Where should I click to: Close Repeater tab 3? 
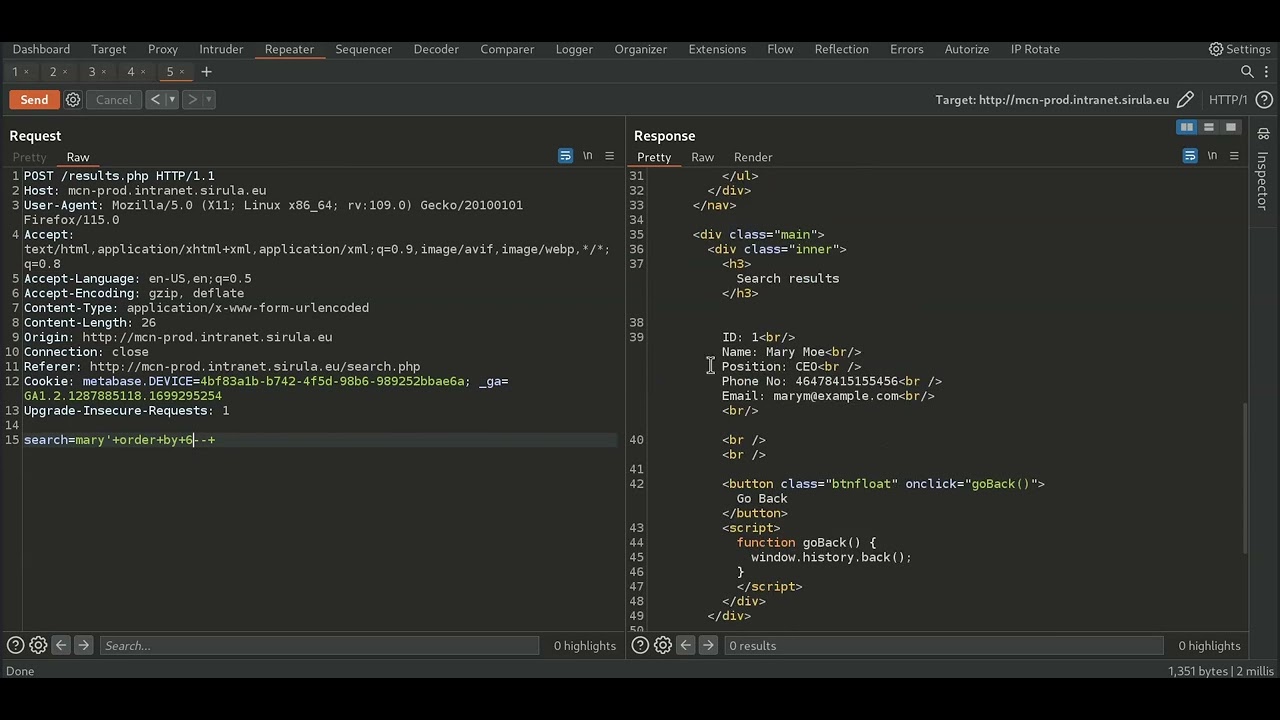click(104, 72)
